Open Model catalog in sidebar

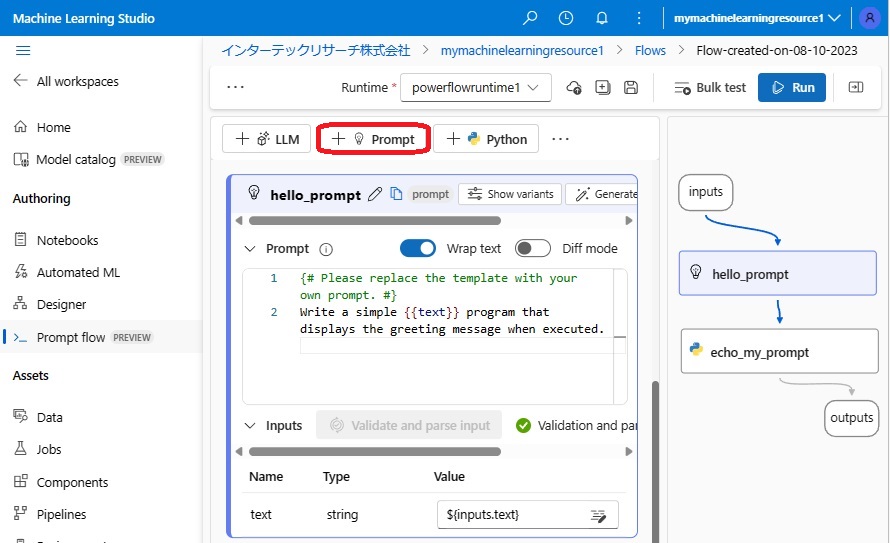tap(88, 159)
